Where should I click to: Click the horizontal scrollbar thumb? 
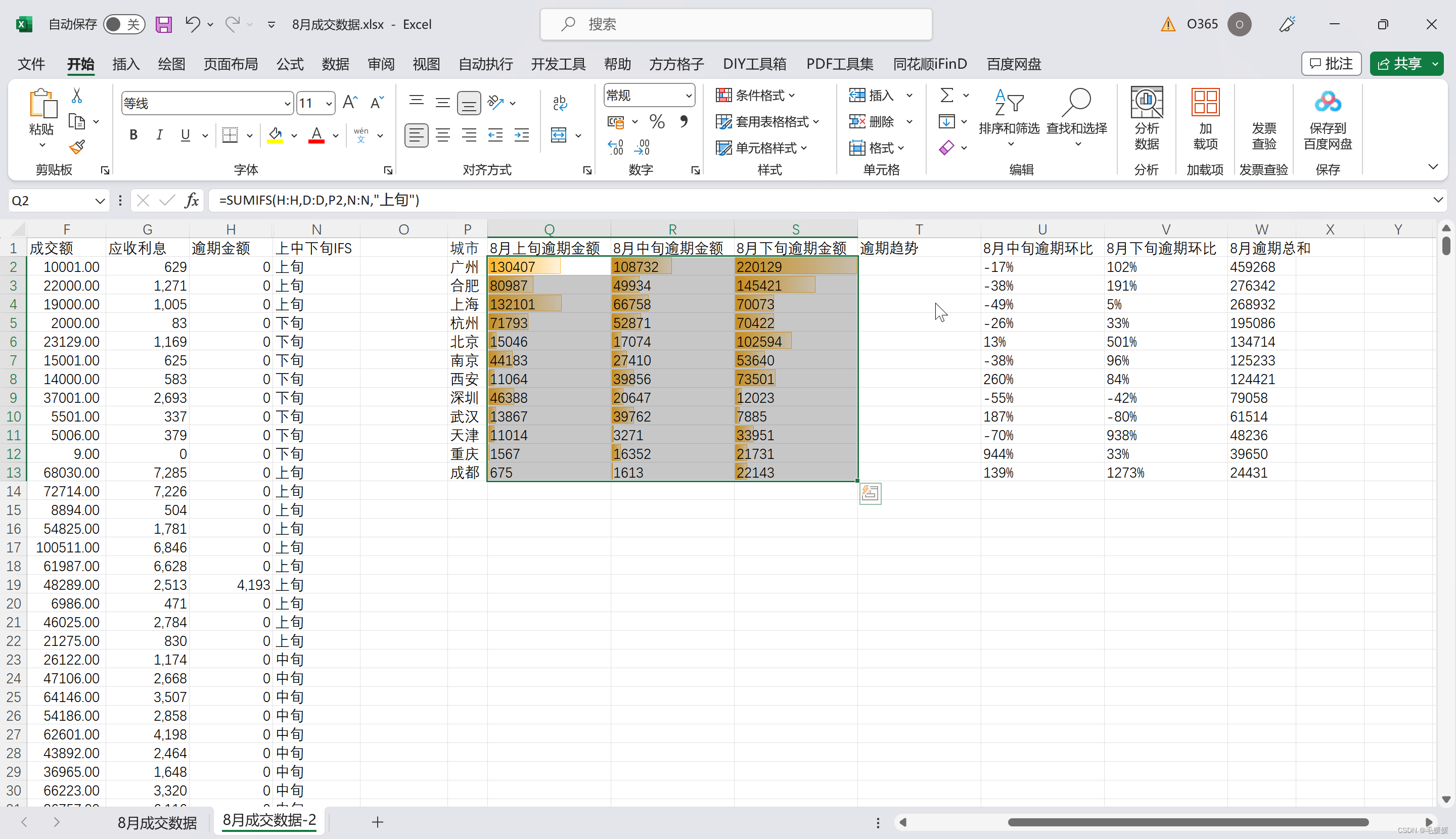coord(1188,822)
